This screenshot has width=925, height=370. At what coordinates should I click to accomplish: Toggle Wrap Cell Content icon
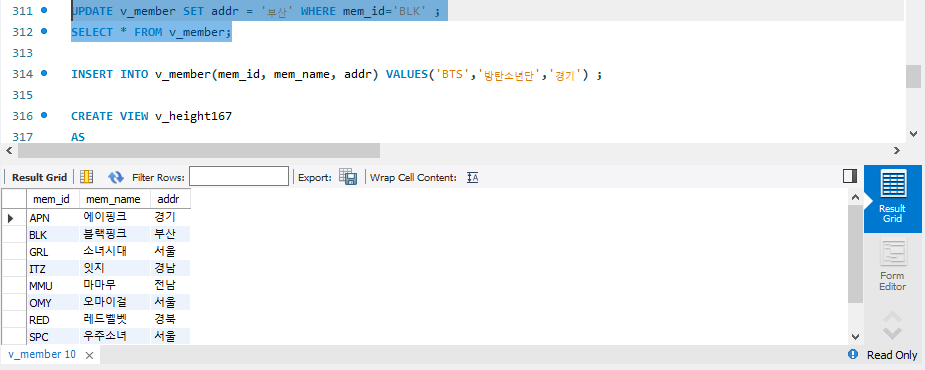coord(472,177)
